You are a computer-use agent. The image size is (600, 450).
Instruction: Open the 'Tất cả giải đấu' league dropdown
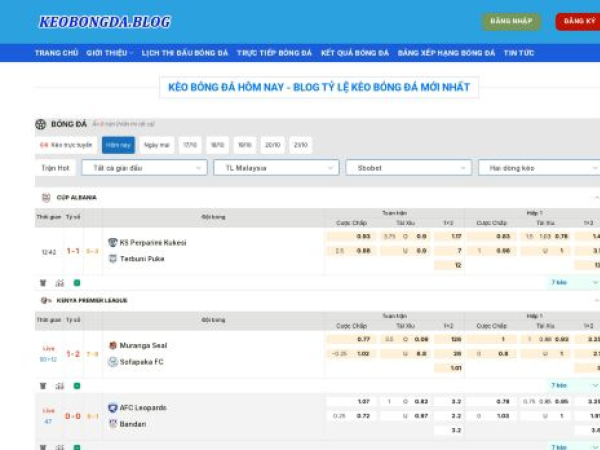(144, 168)
